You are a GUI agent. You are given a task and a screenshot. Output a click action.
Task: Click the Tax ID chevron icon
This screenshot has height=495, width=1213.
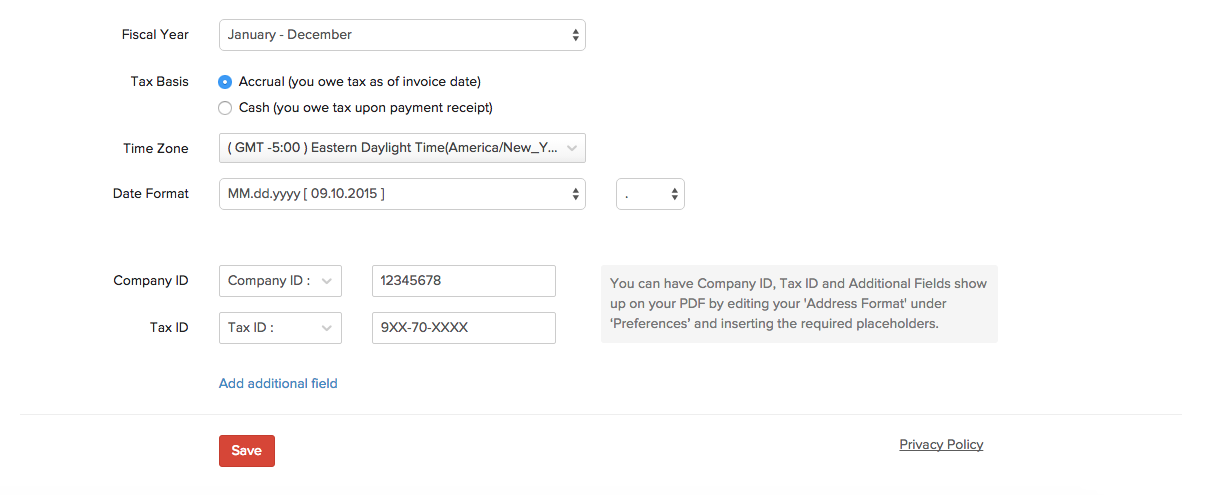tap(327, 328)
